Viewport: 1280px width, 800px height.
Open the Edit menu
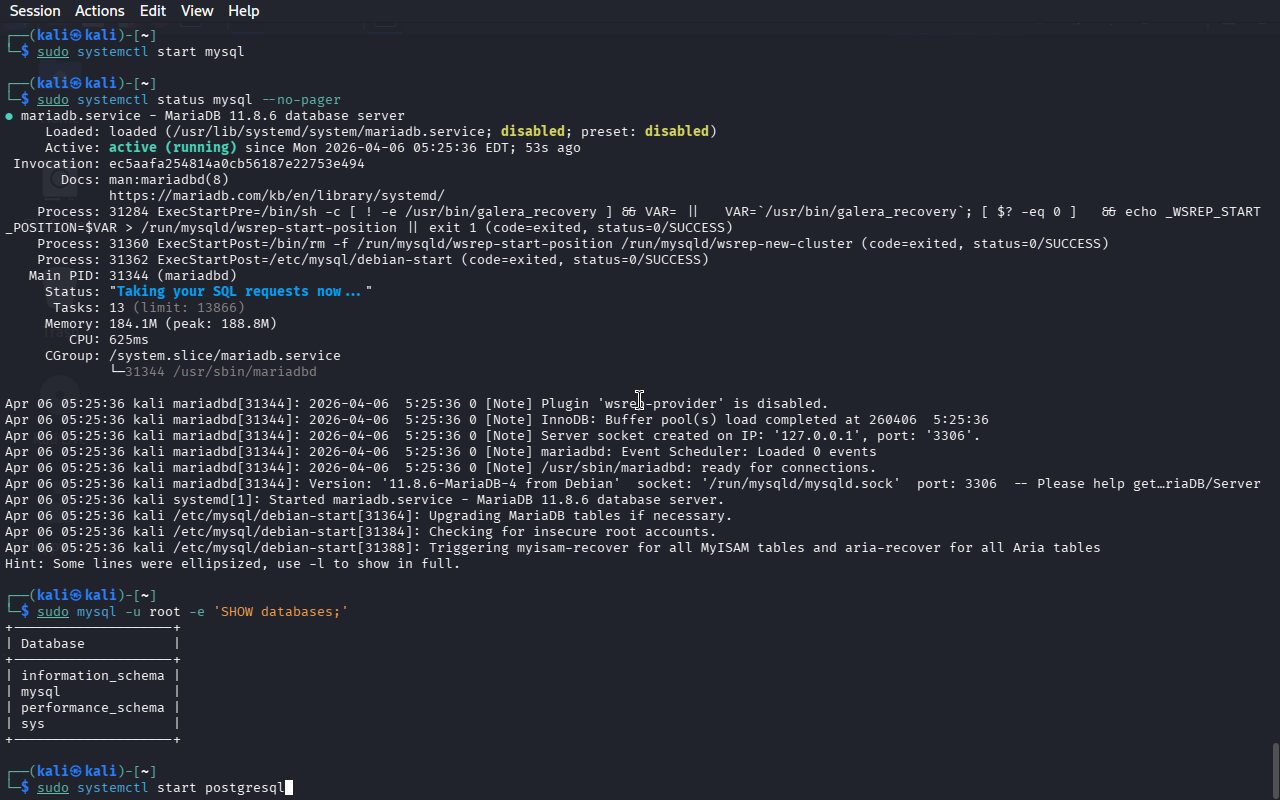click(153, 11)
